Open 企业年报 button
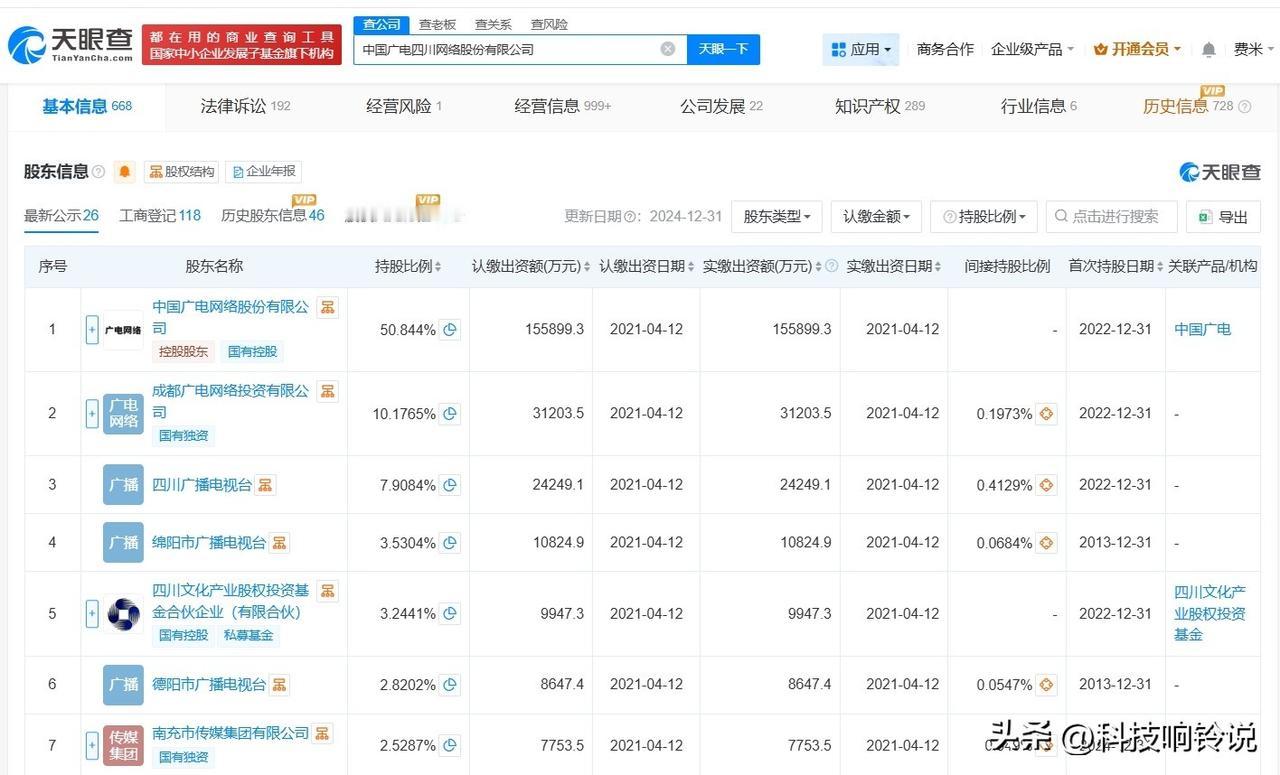The height and width of the screenshot is (775, 1280). pyautogui.click(x=264, y=172)
